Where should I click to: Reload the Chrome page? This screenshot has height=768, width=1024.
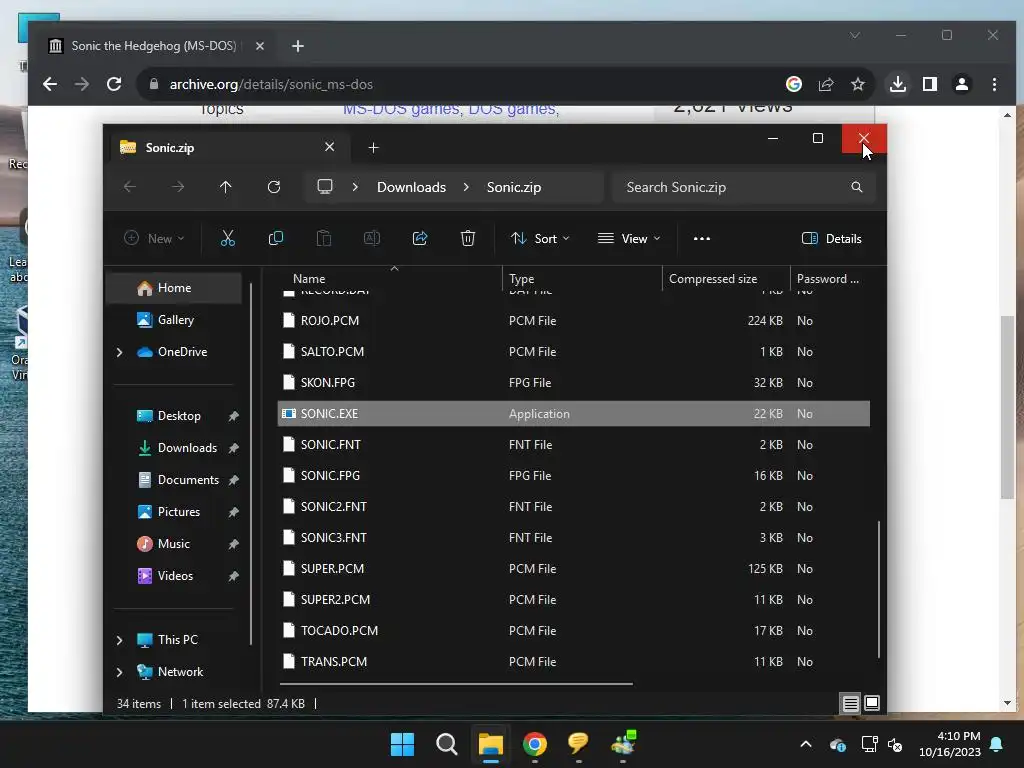[114, 84]
